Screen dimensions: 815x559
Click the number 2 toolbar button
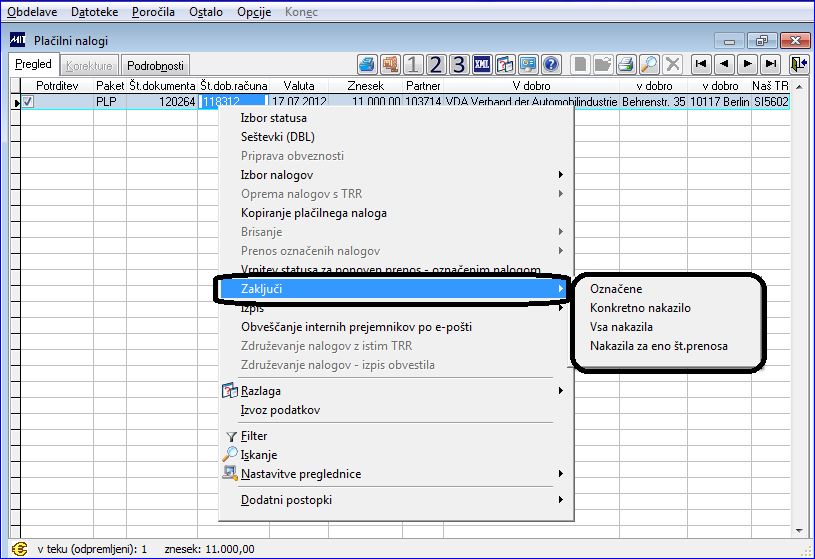pos(436,64)
